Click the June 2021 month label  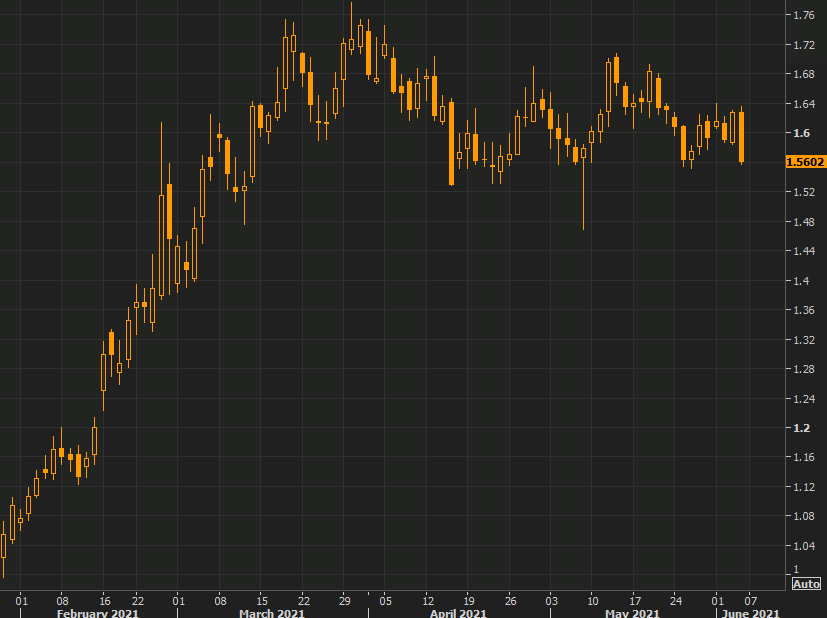(750, 613)
